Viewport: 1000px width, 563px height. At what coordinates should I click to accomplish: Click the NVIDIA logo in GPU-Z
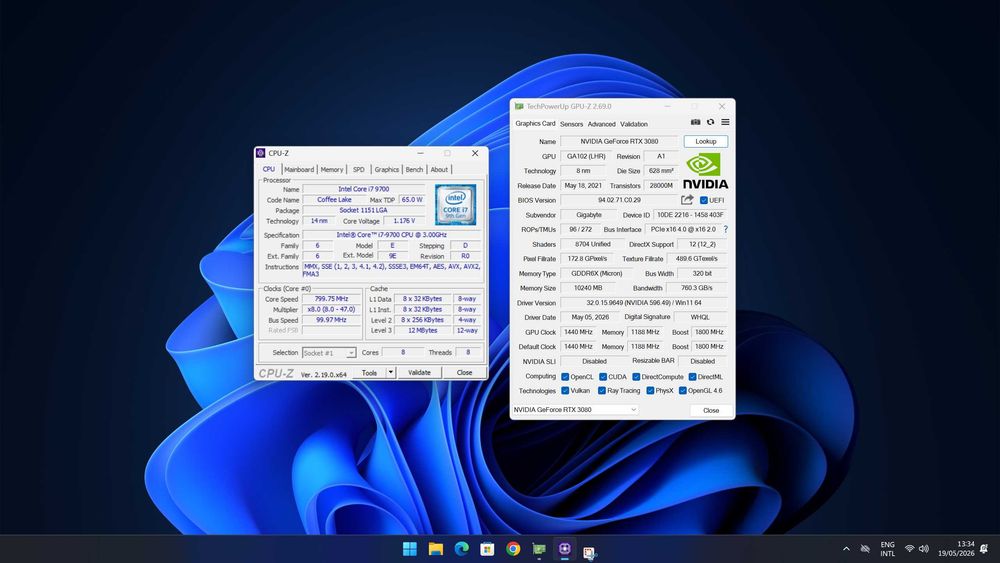pyautogui.click(x=705, y=171)
